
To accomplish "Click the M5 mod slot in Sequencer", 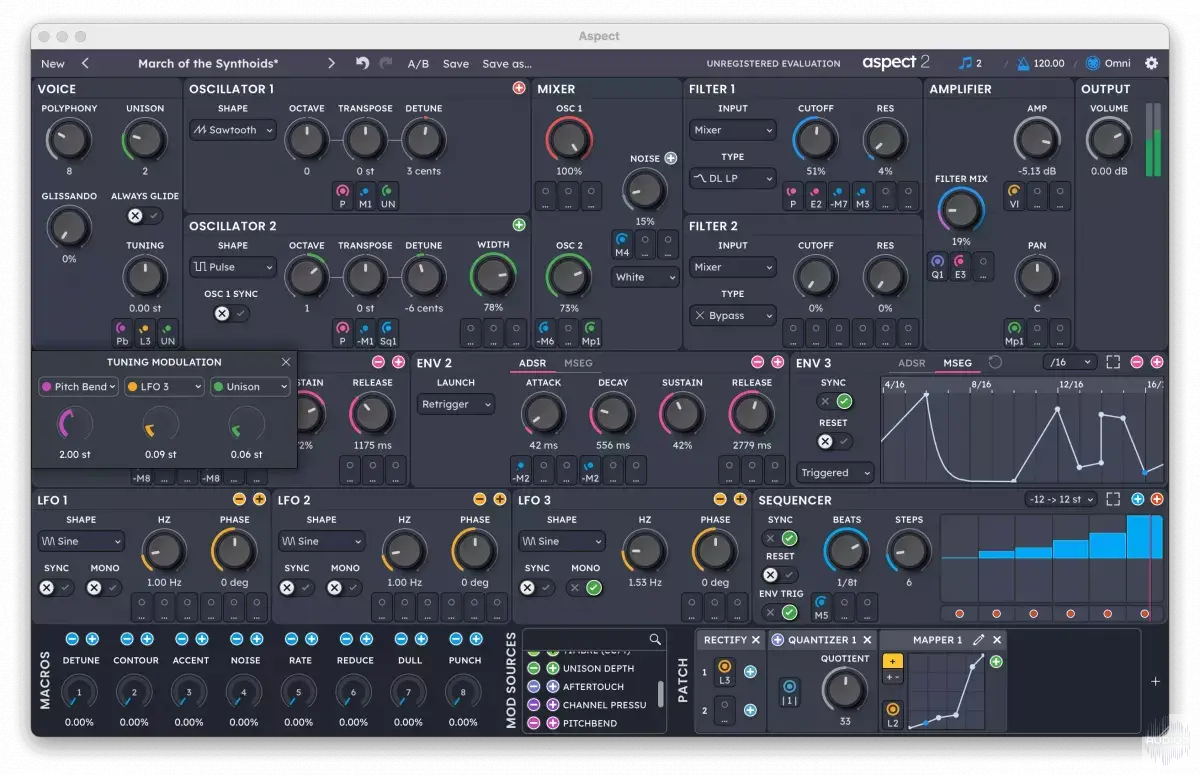I will (x=821, y=606).
